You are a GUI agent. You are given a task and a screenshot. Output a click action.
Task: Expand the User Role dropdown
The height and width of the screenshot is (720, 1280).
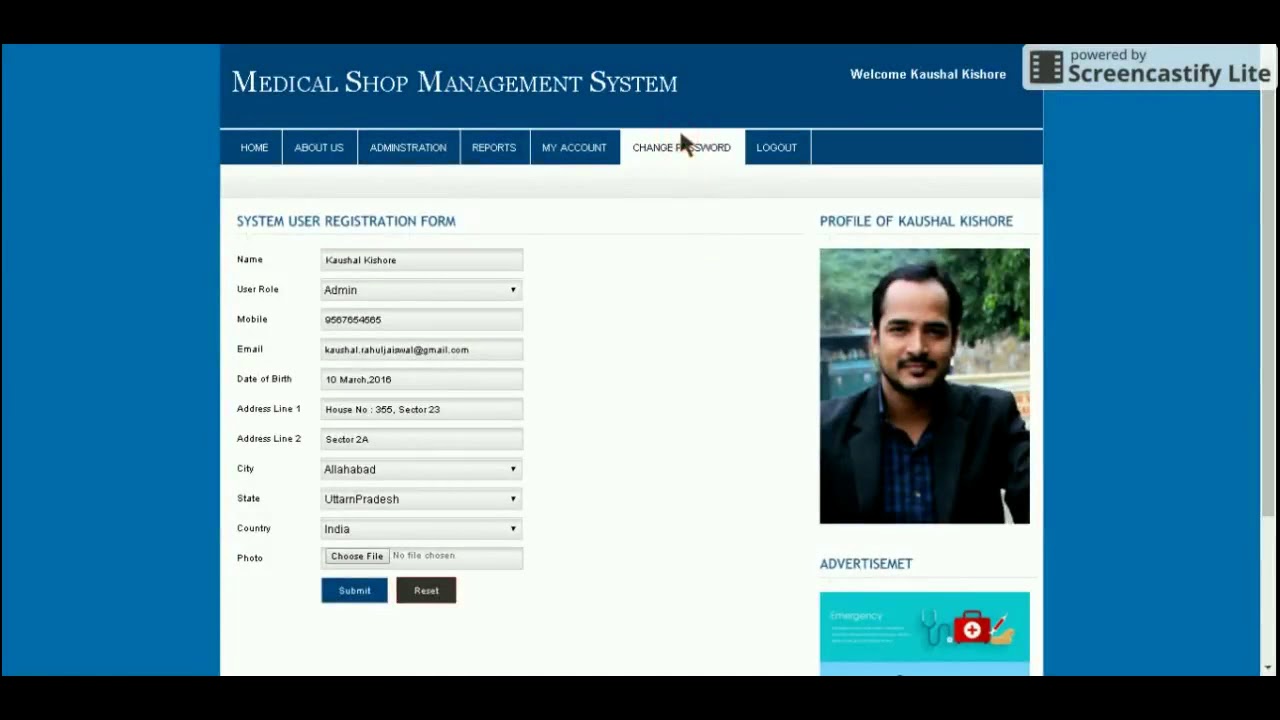coord(422,290)
